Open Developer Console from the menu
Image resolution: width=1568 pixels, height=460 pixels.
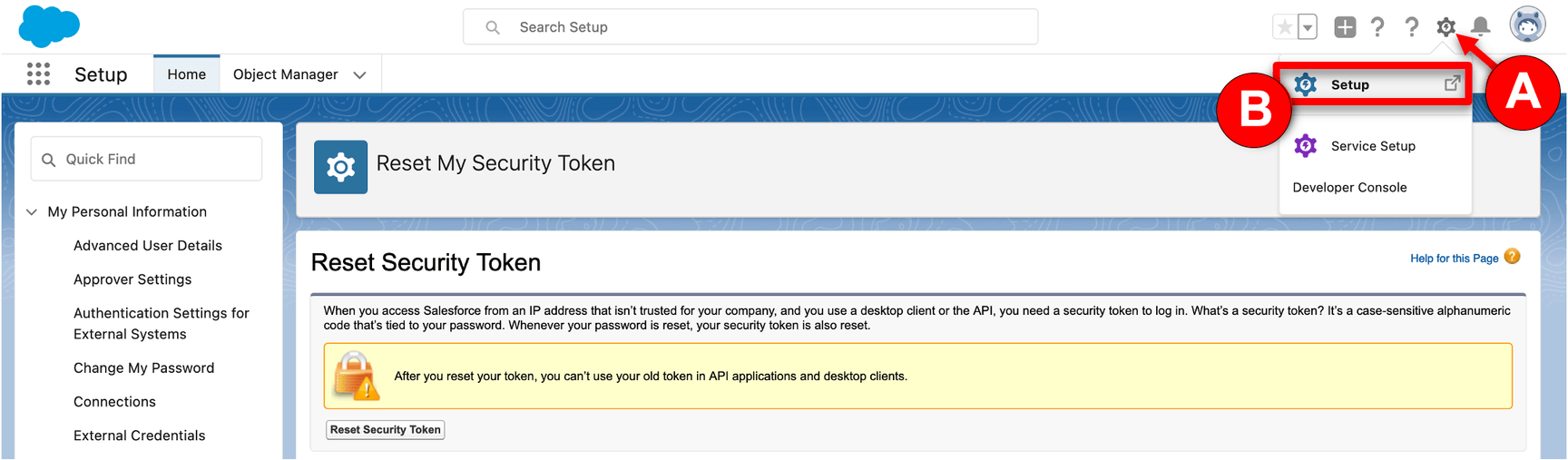1349,188
